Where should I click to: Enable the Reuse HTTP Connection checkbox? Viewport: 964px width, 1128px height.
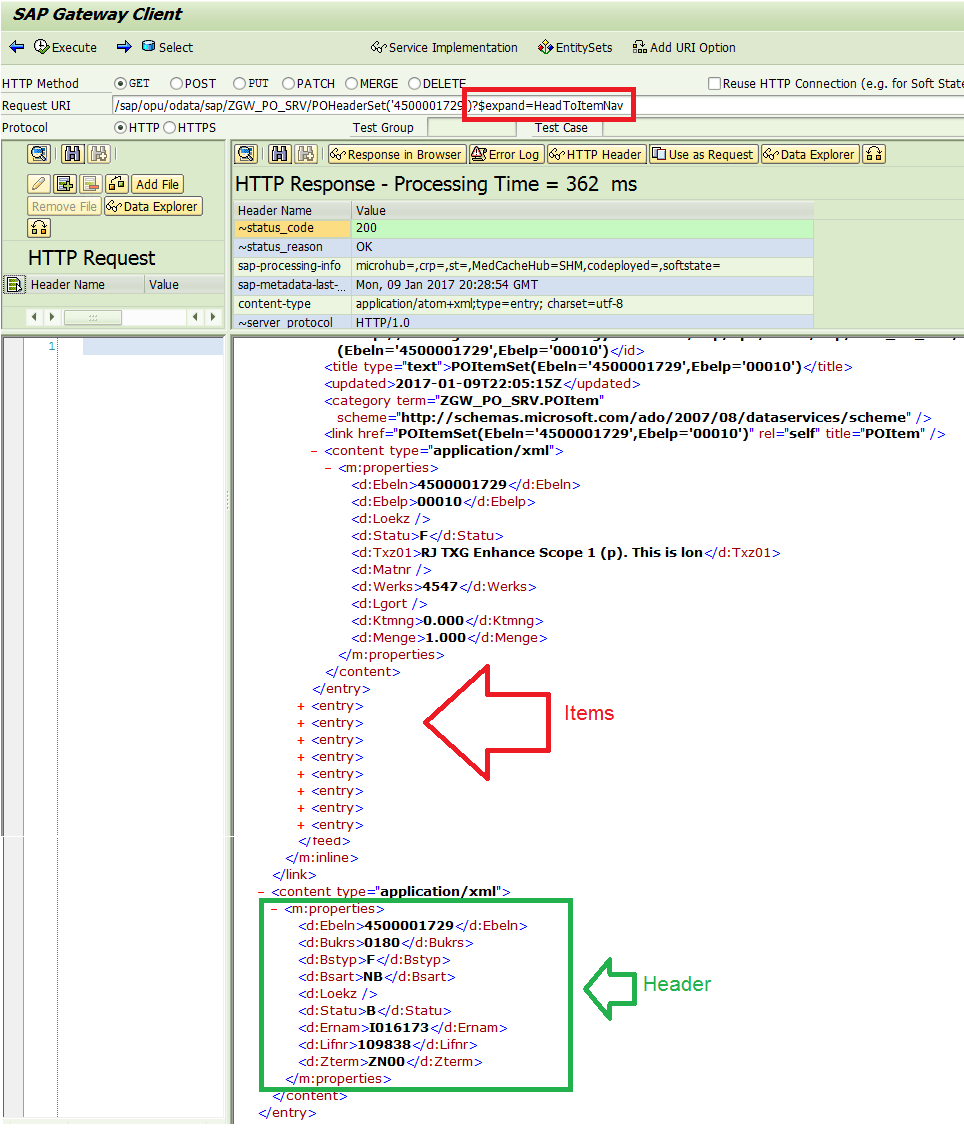714,84
